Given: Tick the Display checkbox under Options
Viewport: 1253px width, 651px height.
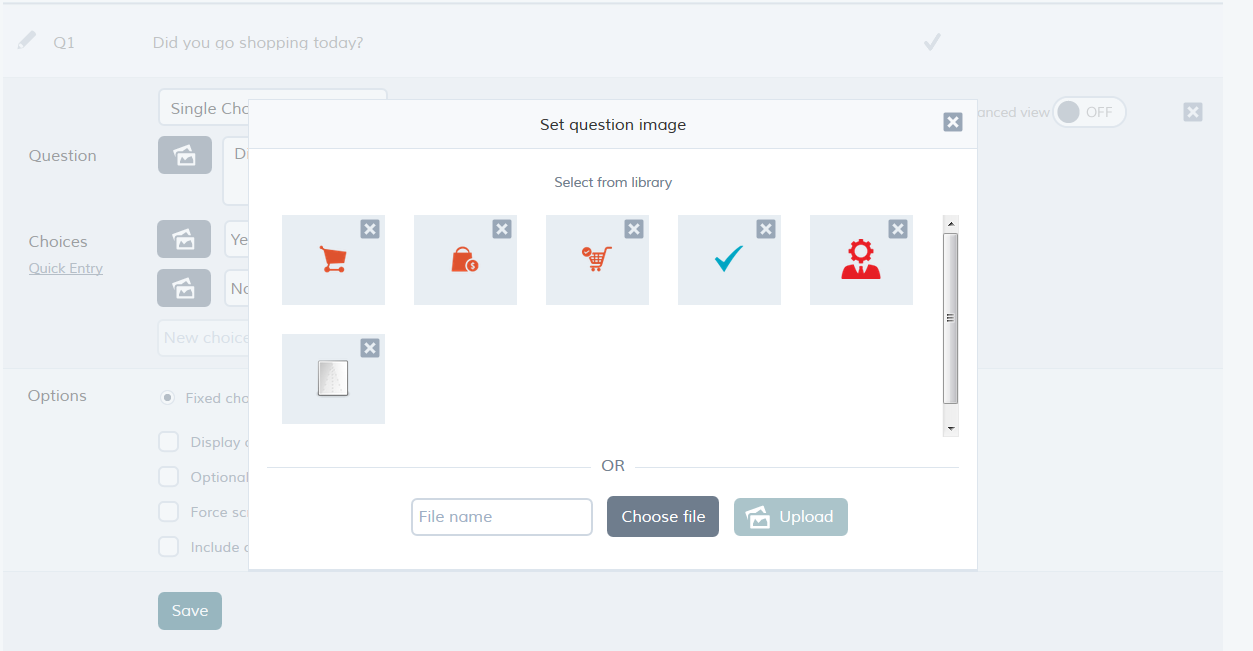Looking at the screenshot, I should pos(170,442).
